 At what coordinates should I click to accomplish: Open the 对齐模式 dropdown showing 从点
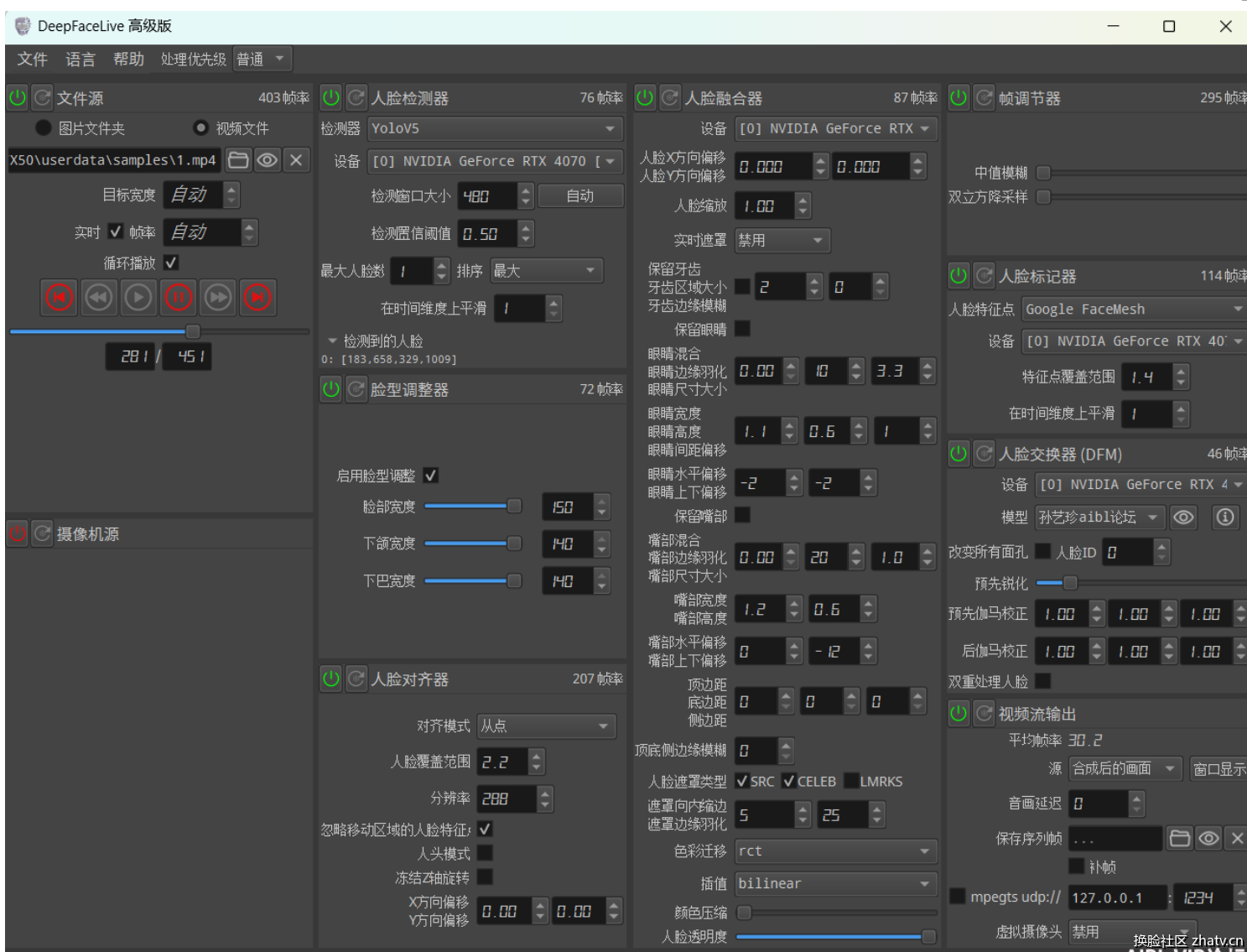click(546, 726)
